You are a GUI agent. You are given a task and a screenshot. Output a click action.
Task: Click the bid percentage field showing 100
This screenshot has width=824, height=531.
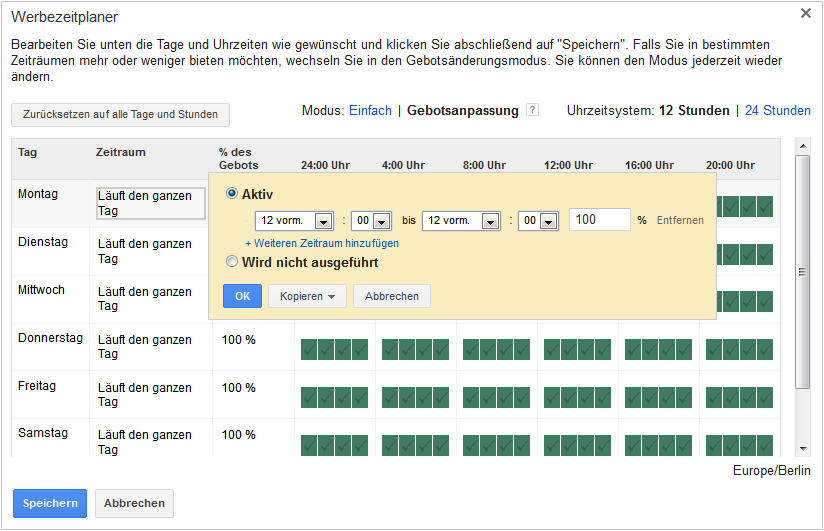point(600,220)
